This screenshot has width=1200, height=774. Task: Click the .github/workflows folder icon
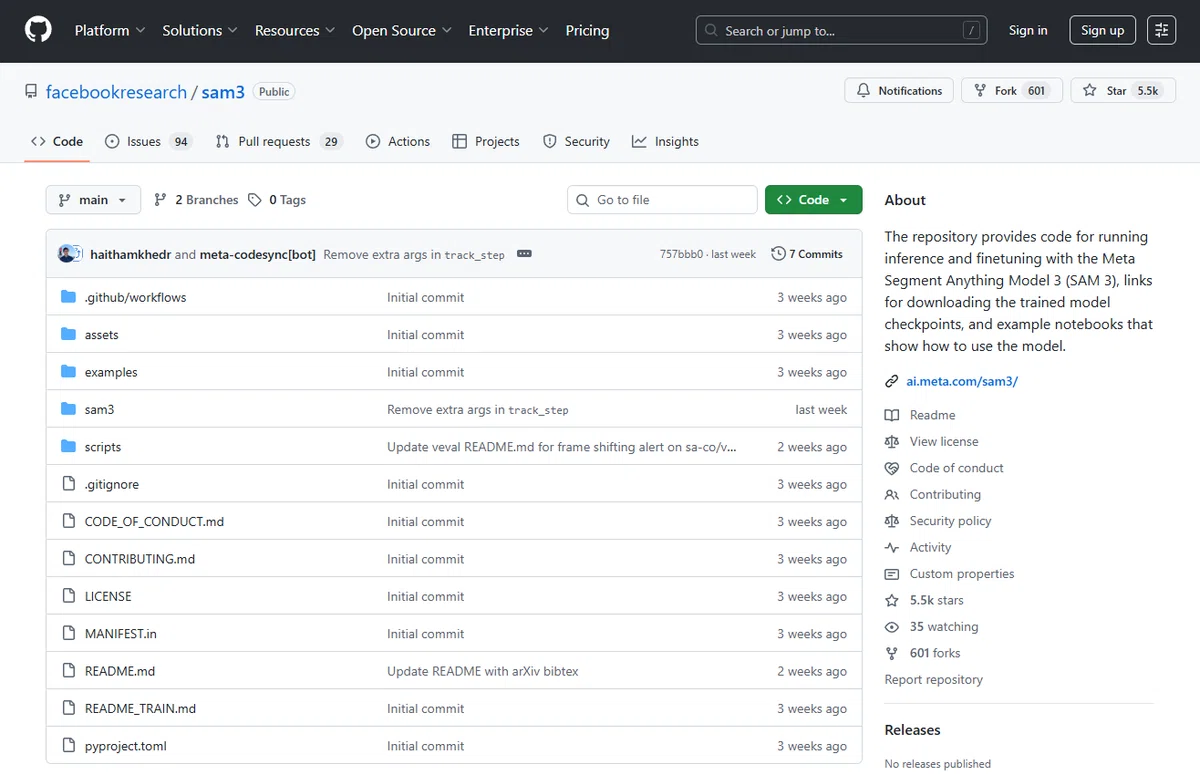point(68,297)
